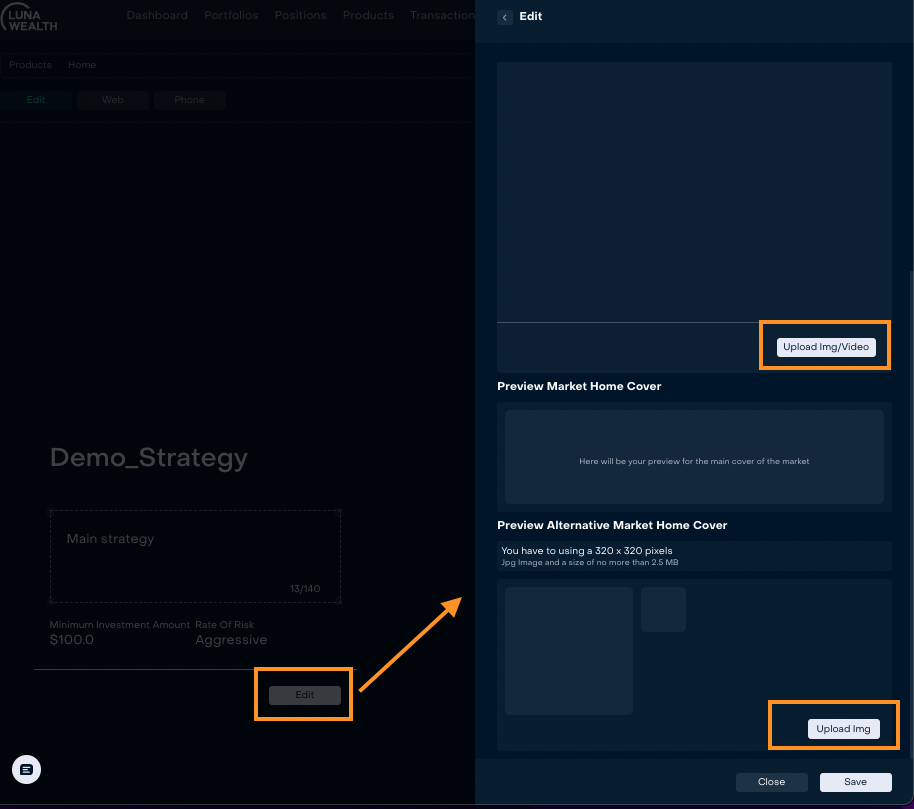Click the Upload Img button
The height and width of the screenshot is (809, 914).
tap(843, 729)
